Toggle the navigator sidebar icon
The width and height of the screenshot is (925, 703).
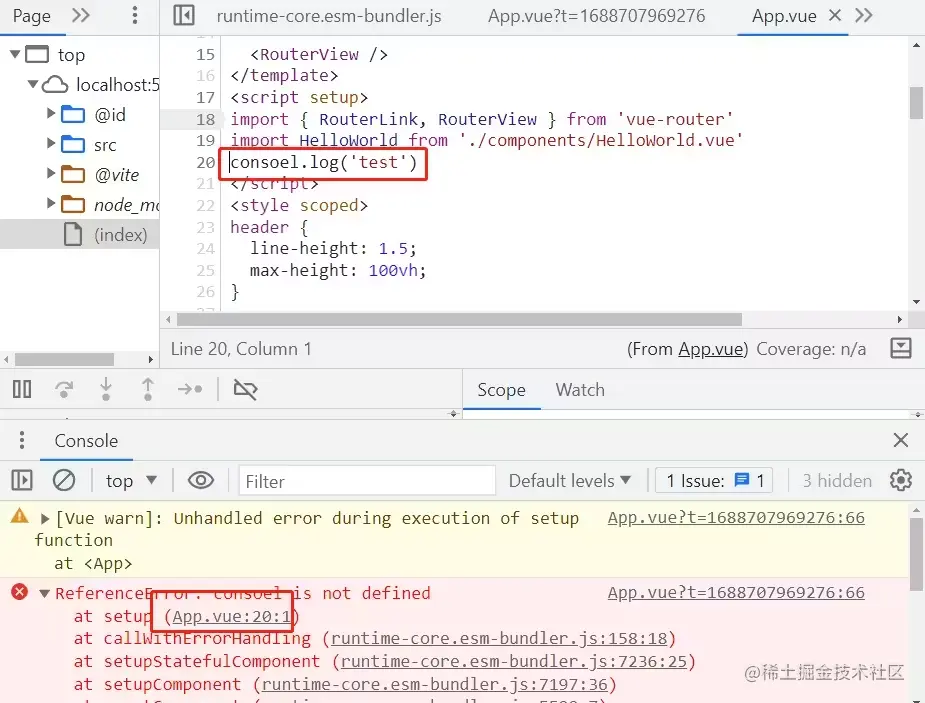point(183,15)
